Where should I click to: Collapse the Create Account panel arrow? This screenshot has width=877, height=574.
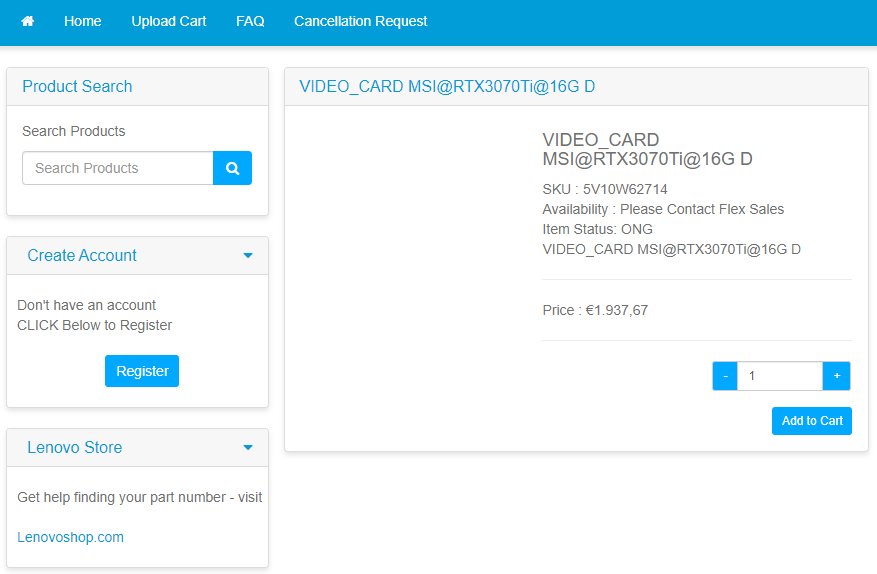(248, 256)
